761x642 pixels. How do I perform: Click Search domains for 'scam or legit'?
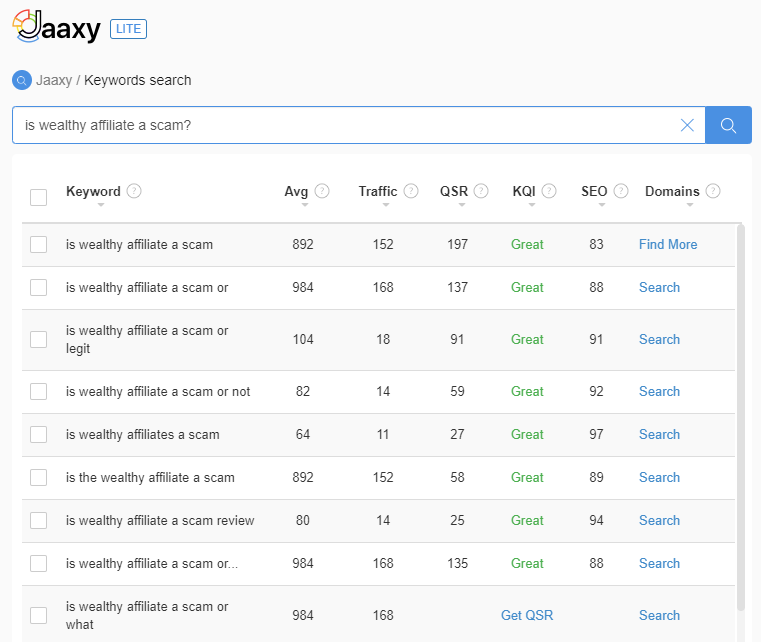click(659, 339)
